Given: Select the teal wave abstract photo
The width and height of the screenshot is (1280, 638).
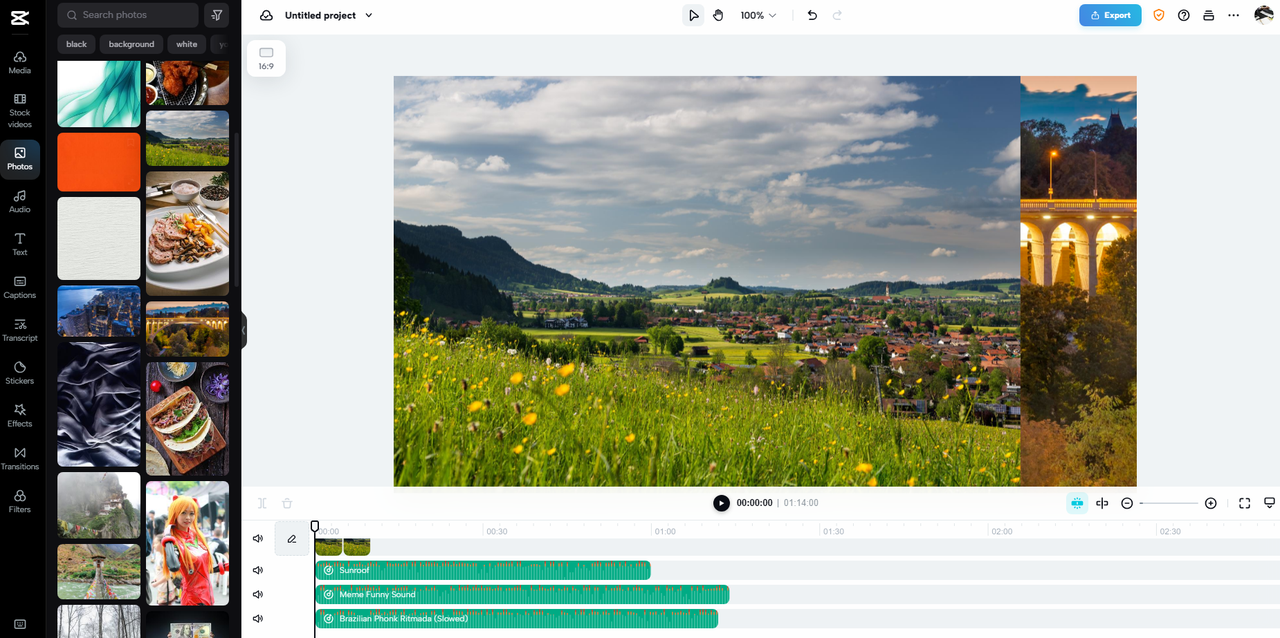Looking at the screenshot, I should [x=99, y=94].
